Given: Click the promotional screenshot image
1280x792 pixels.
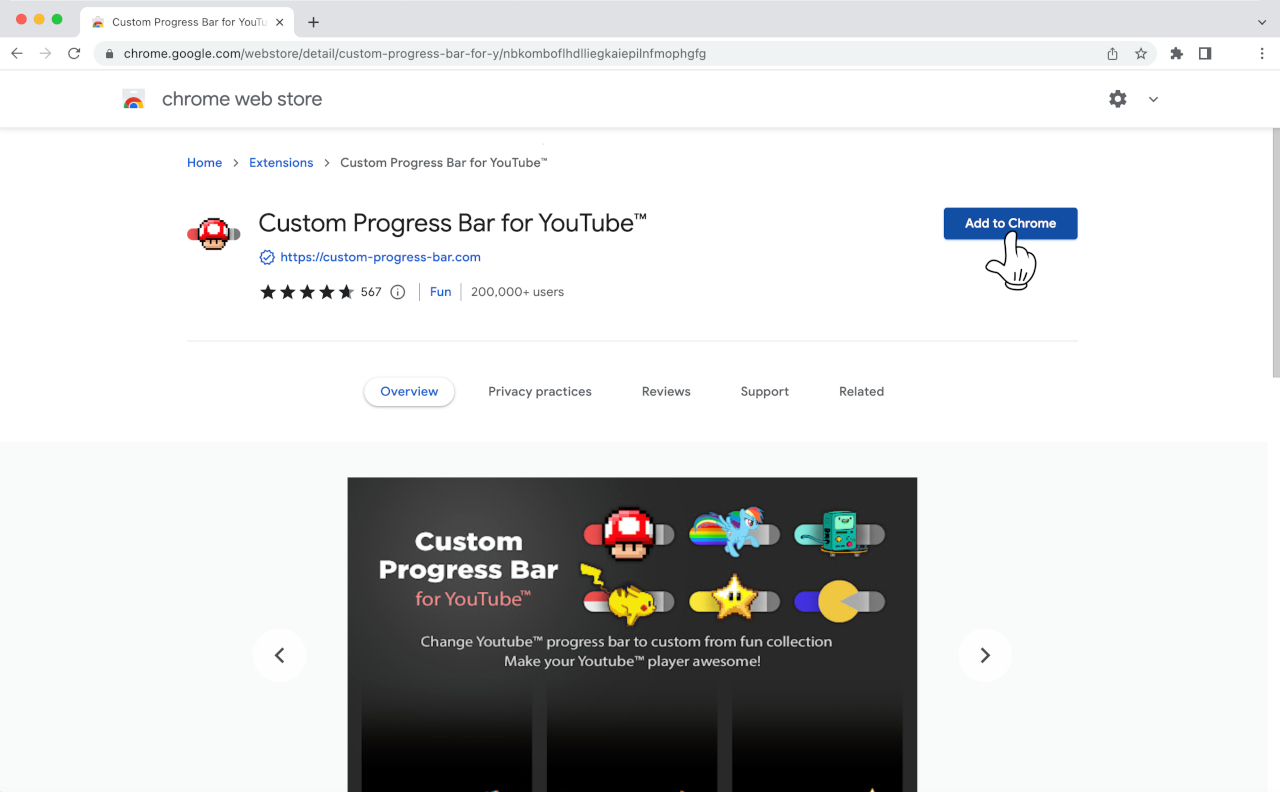Looking at the screenshot, I should (x=632, y=634).
